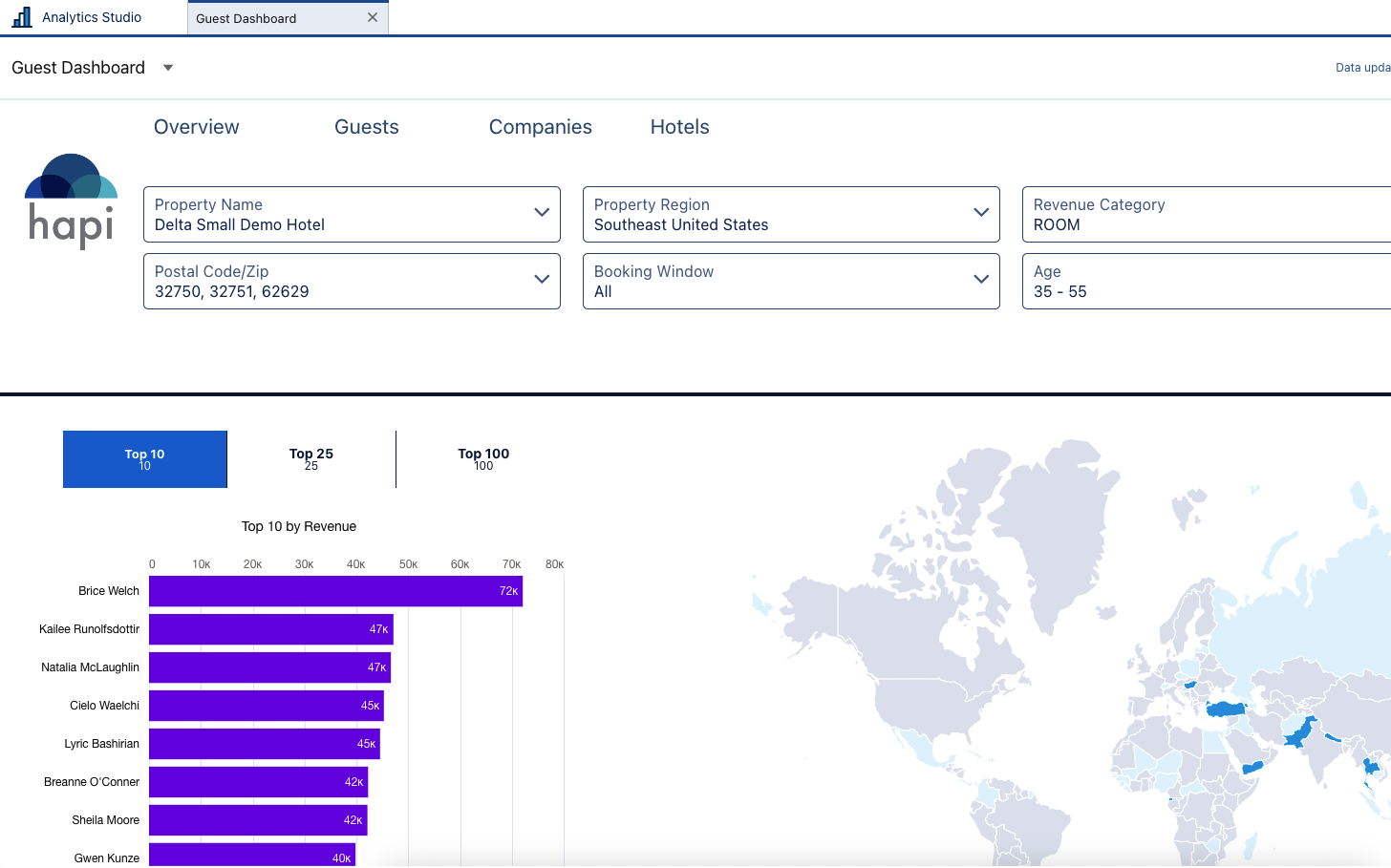Open the Postal Code/Zip filter chevron
The image size is (1391, 868).
[542, 279]
